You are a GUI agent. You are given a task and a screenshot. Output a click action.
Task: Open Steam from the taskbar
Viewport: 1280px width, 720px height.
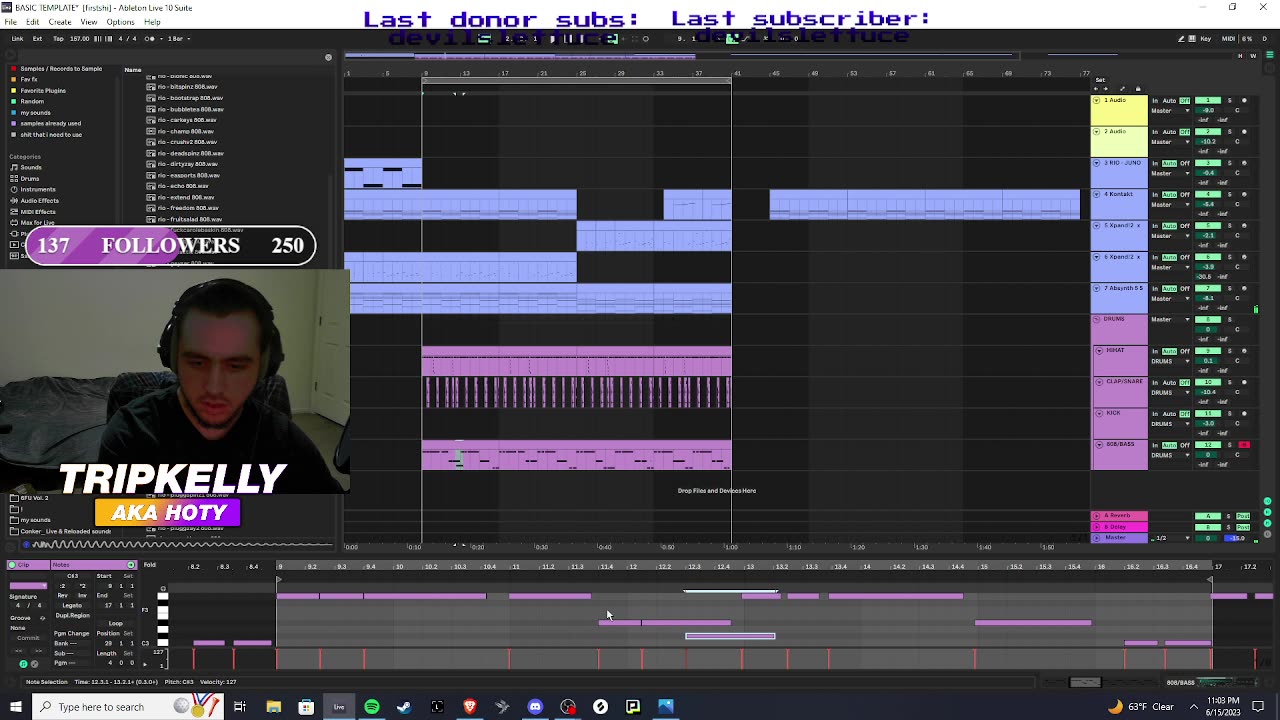[404, 707]
